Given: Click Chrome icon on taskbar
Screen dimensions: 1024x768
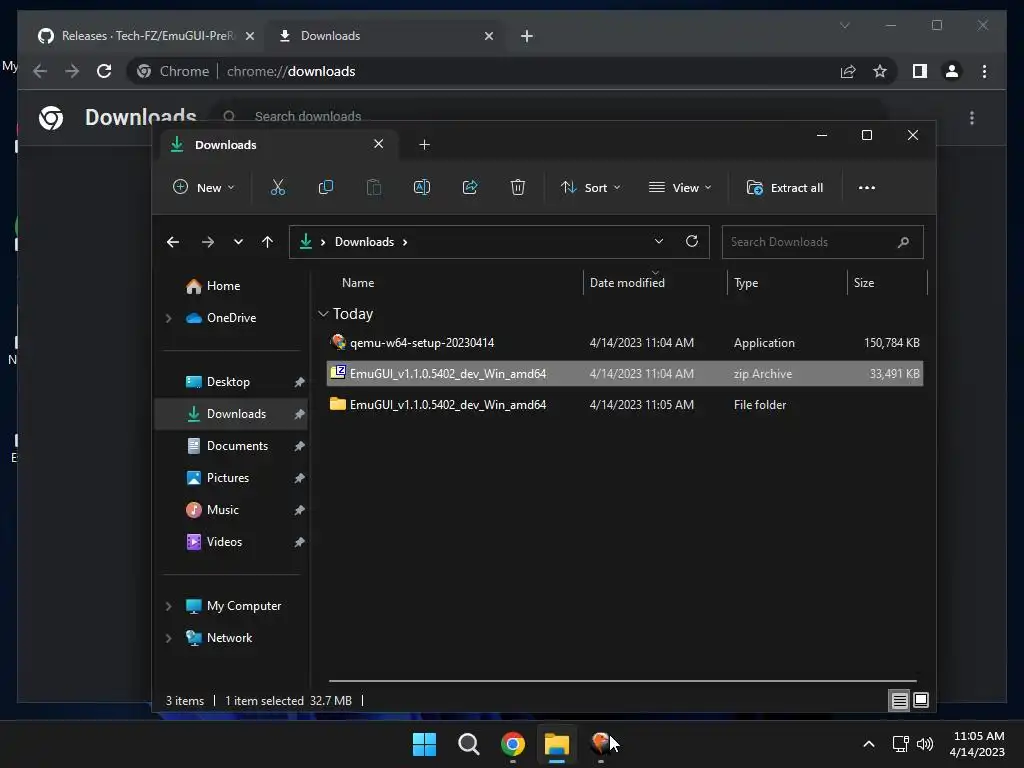Looking at the screenshot, I should (x=513, y=744).
